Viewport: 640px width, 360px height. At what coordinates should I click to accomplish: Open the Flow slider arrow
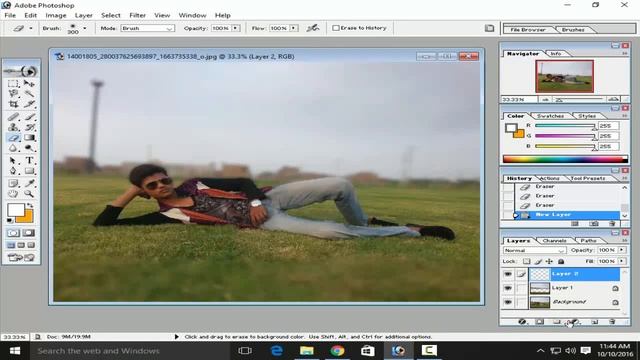point(293,28)
